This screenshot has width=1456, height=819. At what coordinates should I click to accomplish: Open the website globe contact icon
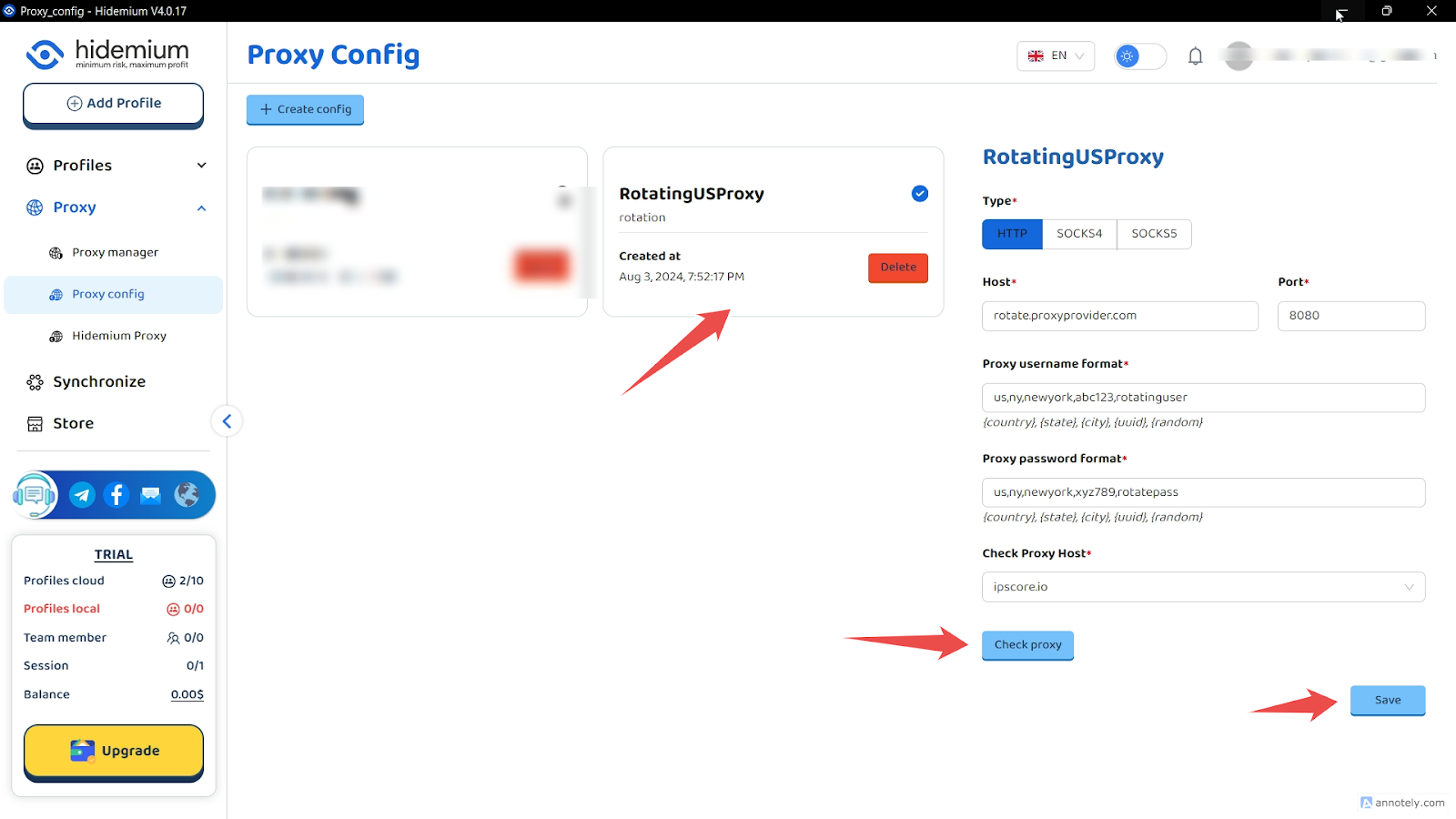coord(187,495)
